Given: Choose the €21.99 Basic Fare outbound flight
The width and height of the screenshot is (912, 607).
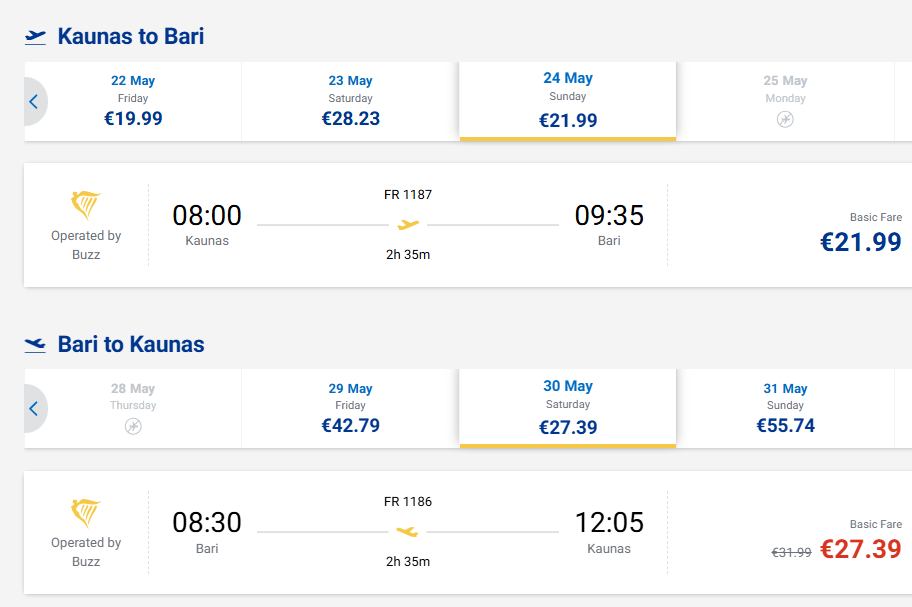Looking at the screenshot, I should [861, 242].
